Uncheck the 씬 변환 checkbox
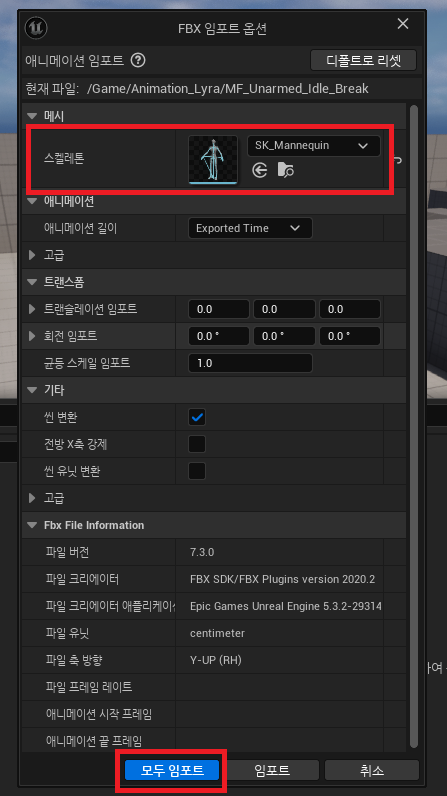The image size is (447, 796). [x=197, y=417]
